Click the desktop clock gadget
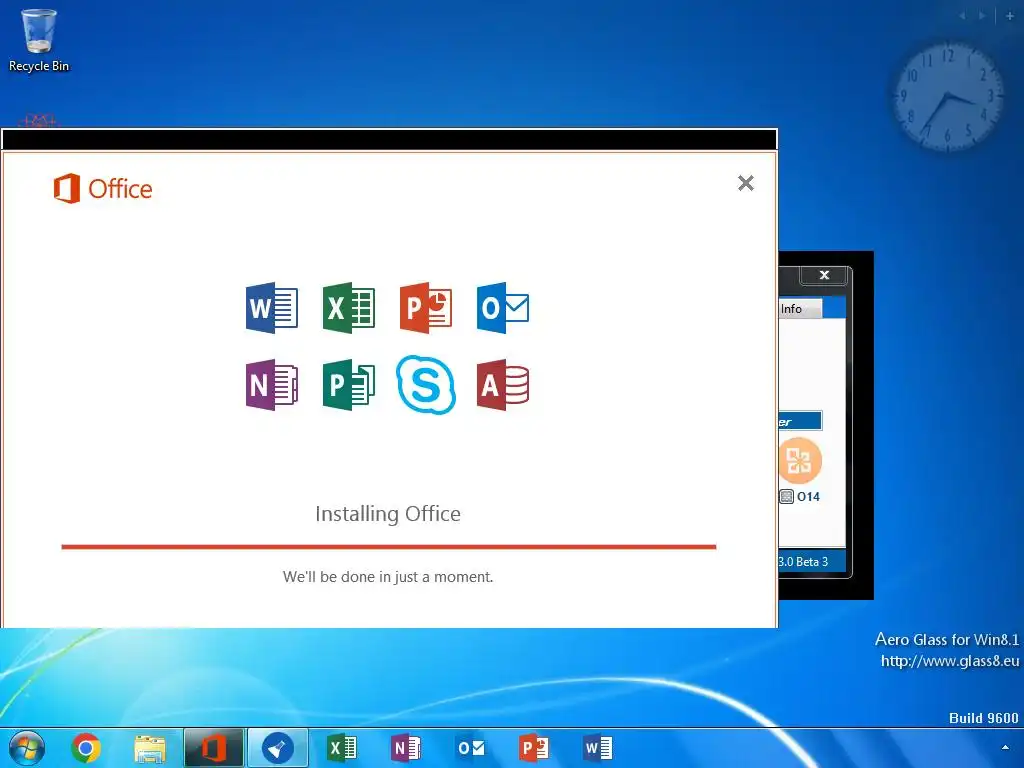The image size is (1024, 768). tap(947, 98)
